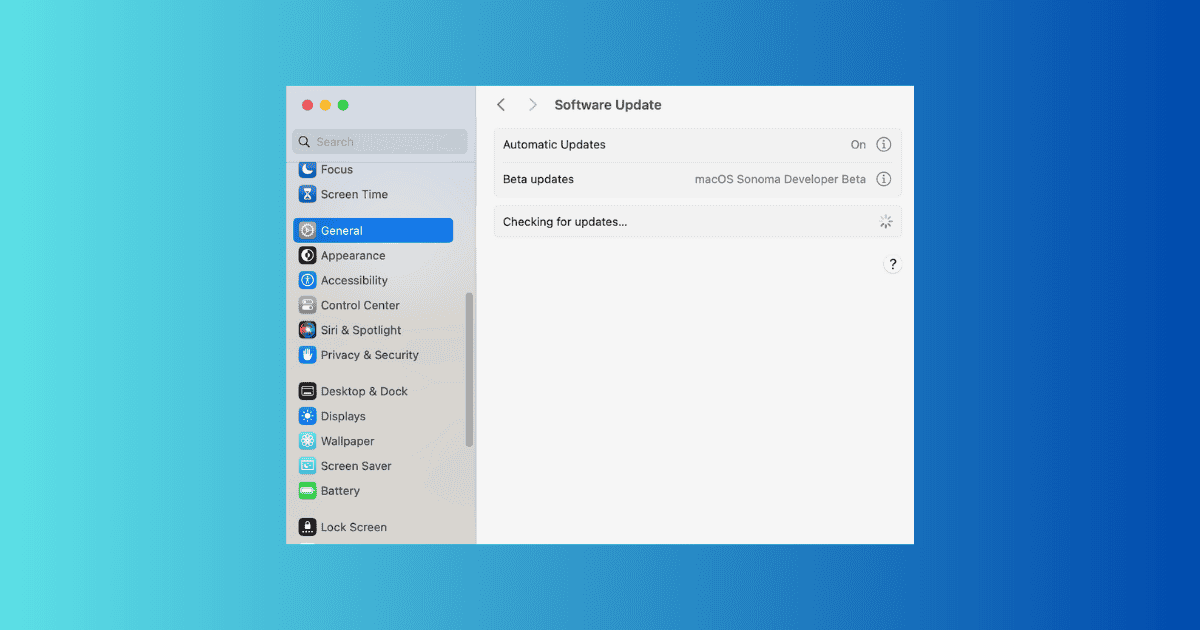Click the Appearance icon in sidebar
Image resolution: width=1200 pixels, height=630 pixels.
tap(307, 256)
